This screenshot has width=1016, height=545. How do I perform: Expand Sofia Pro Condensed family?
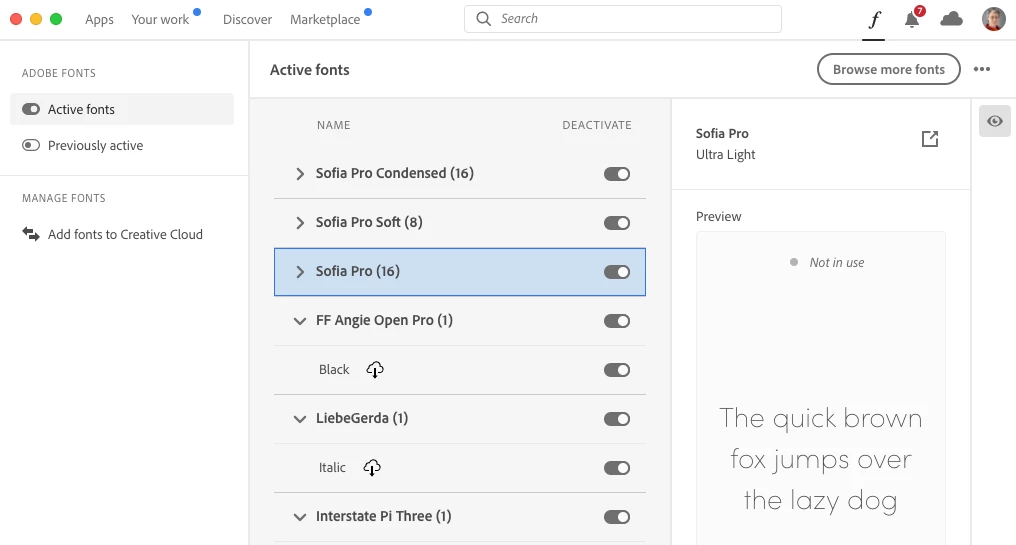tap(299, 174)
